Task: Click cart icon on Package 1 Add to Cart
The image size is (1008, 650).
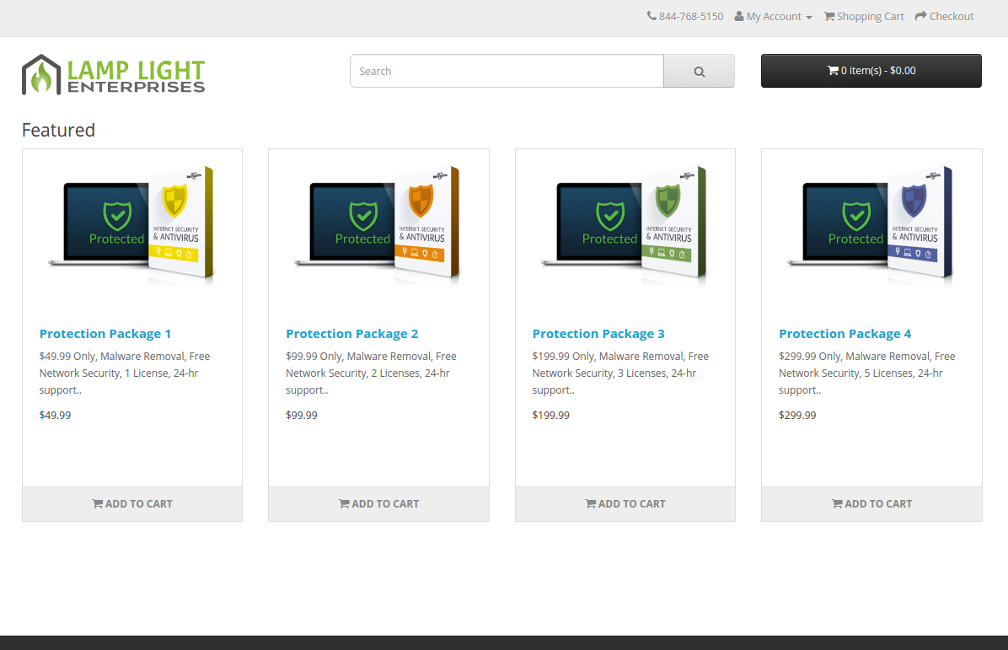Action: click(97, 504)
